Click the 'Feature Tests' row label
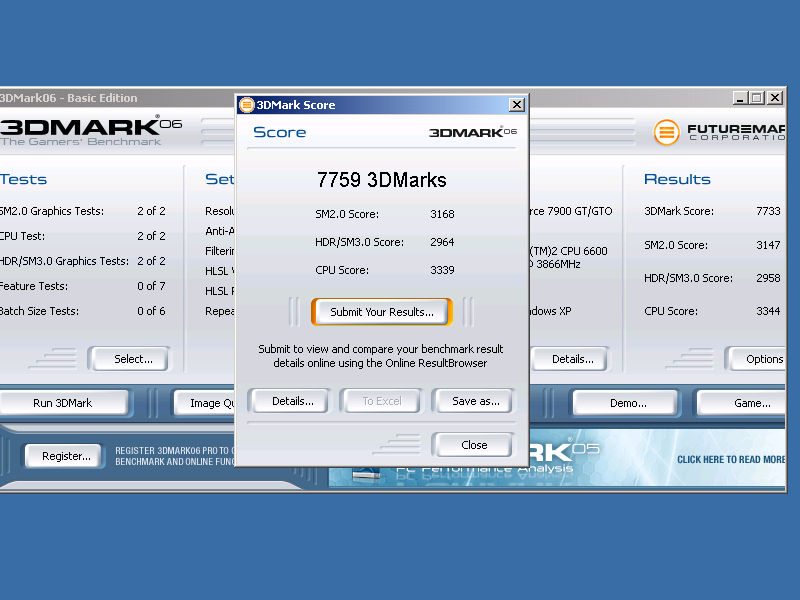This screenshot has height=600, width=800. point(34,286)
